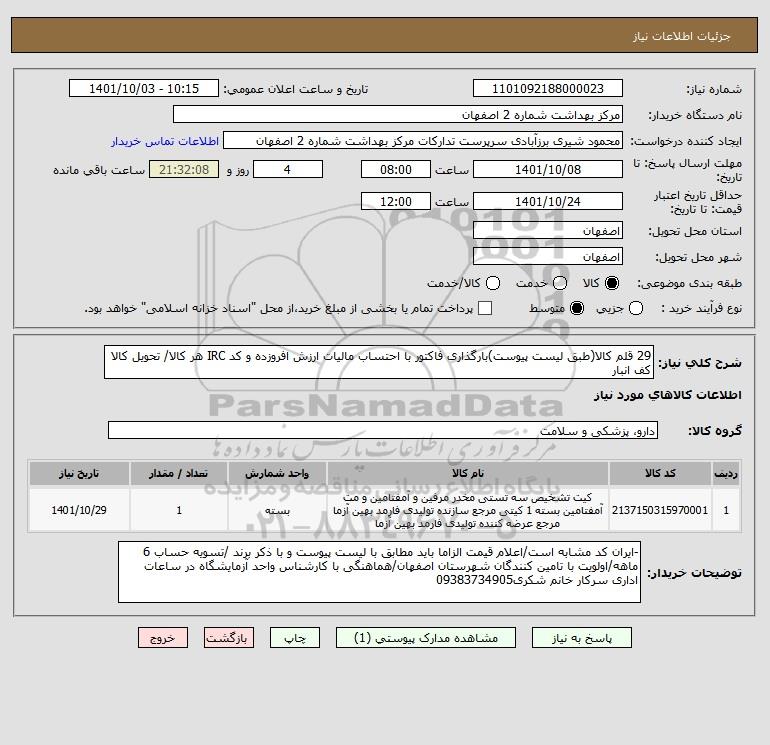770x745 pixels.
Task: Click the شماره نیاز field 1101092188000023
Action: tap(548, 88)
